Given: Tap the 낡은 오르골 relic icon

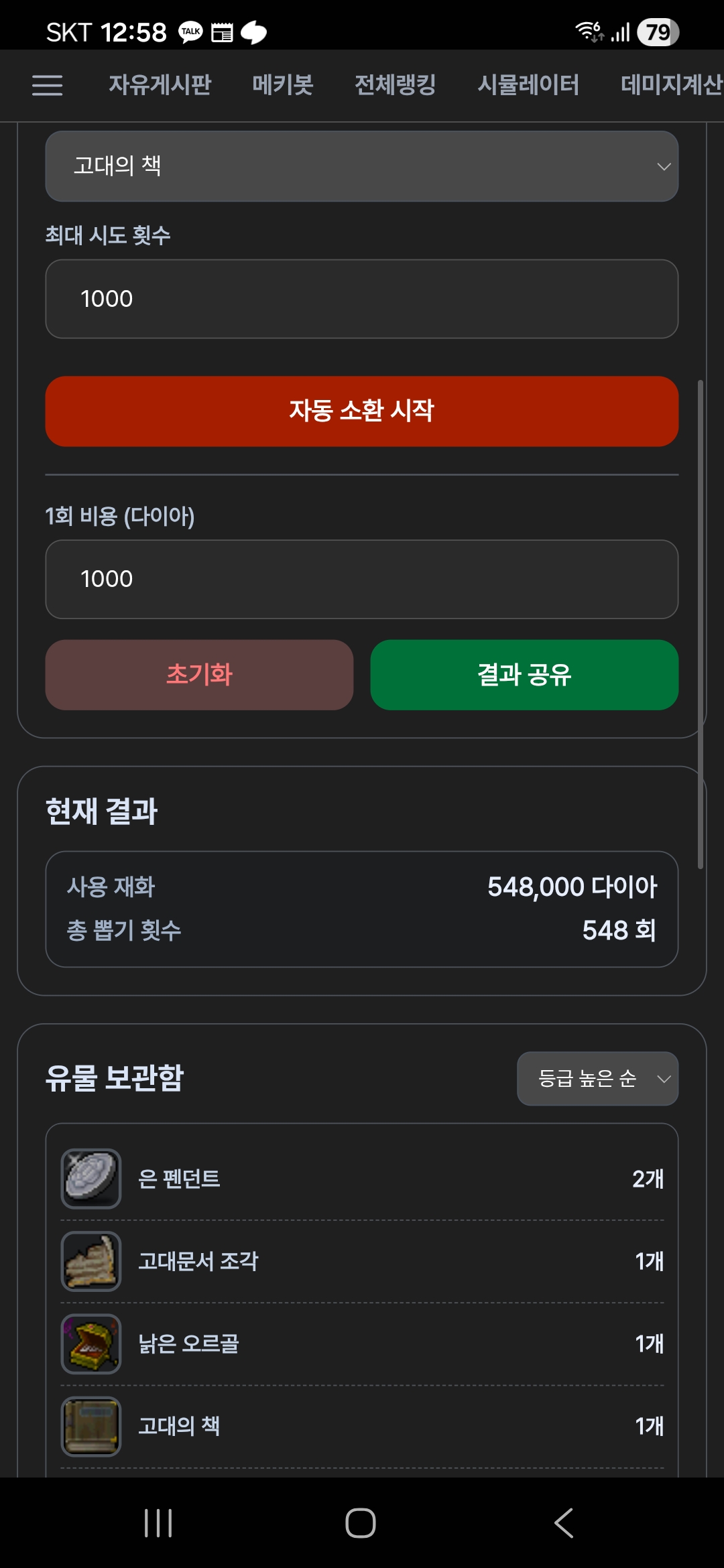Looking at the screenshot, I should pos(91,1344).
